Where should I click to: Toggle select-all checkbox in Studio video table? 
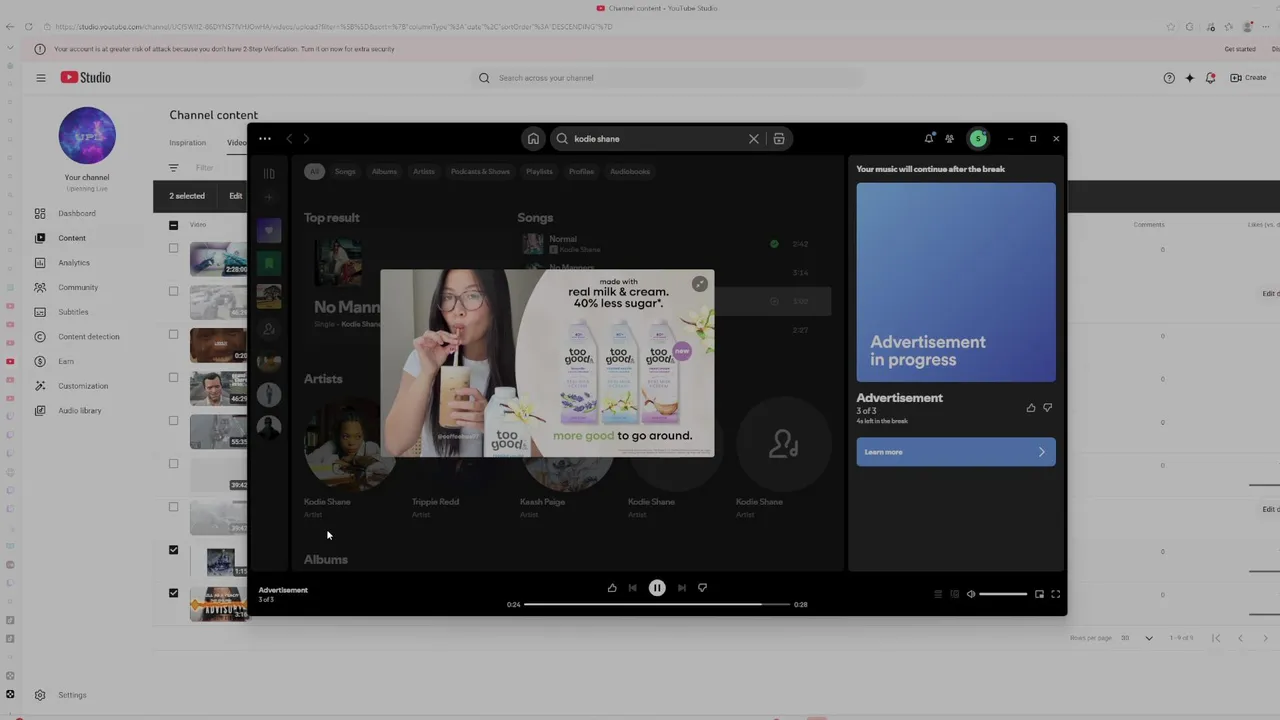click(173, 225)
